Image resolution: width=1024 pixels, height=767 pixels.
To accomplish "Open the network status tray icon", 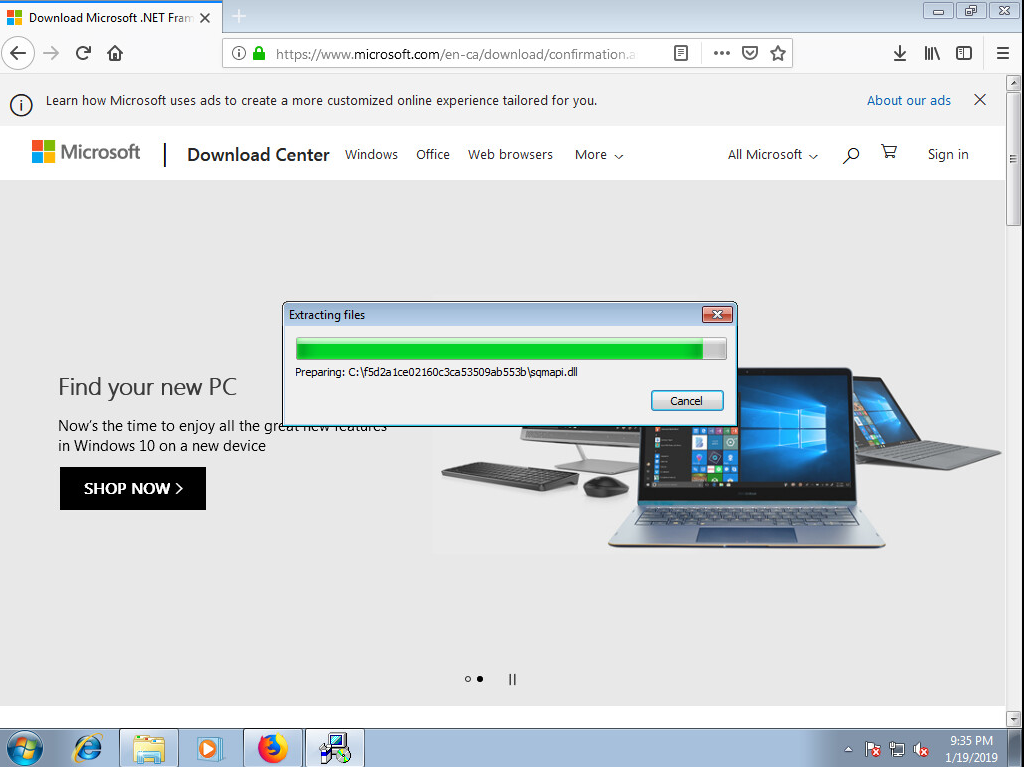I will coord(897,749).
